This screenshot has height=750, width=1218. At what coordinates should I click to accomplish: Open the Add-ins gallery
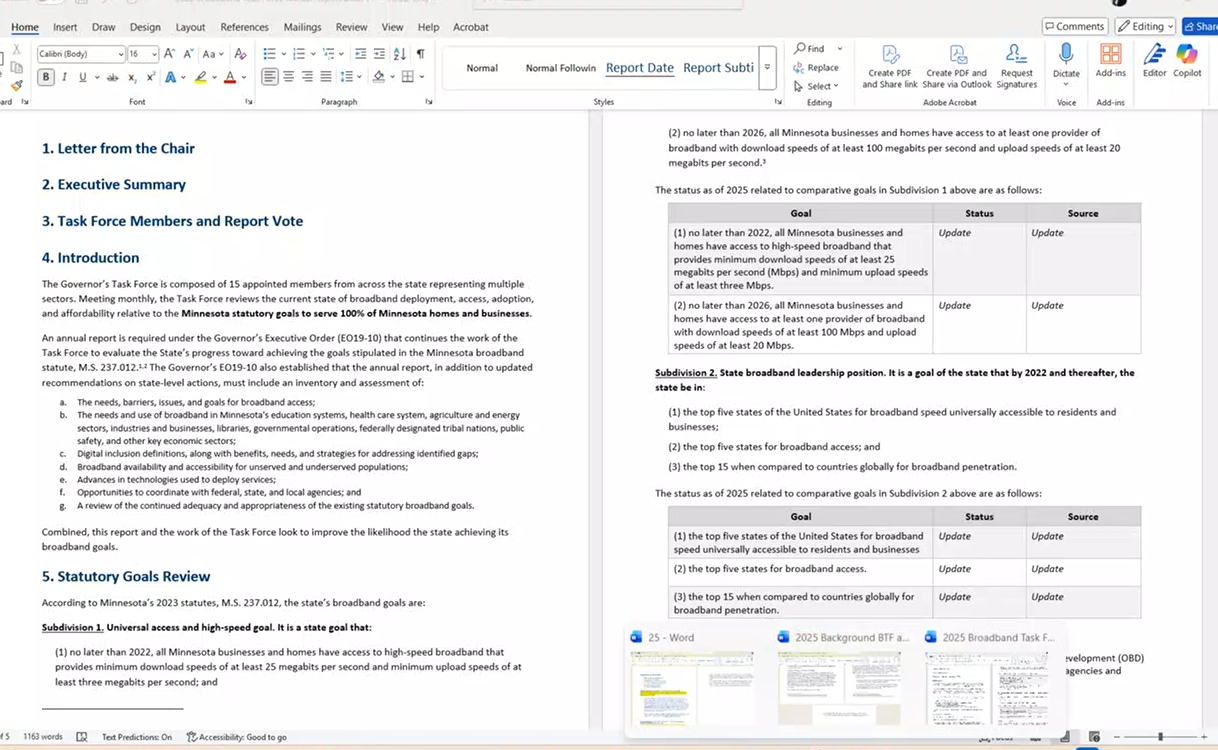[1110, 59]
